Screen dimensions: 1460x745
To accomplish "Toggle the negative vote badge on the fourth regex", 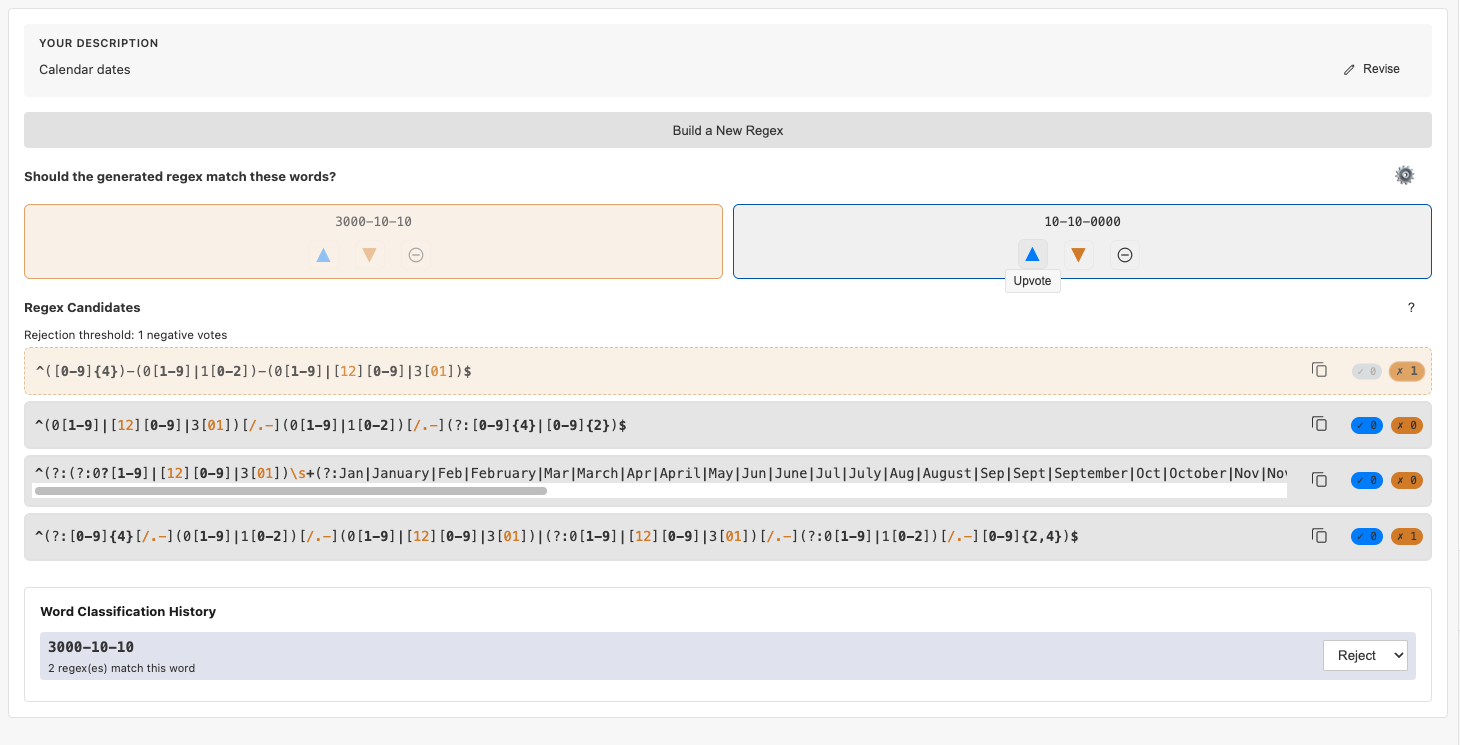I will click(1406, 536).
